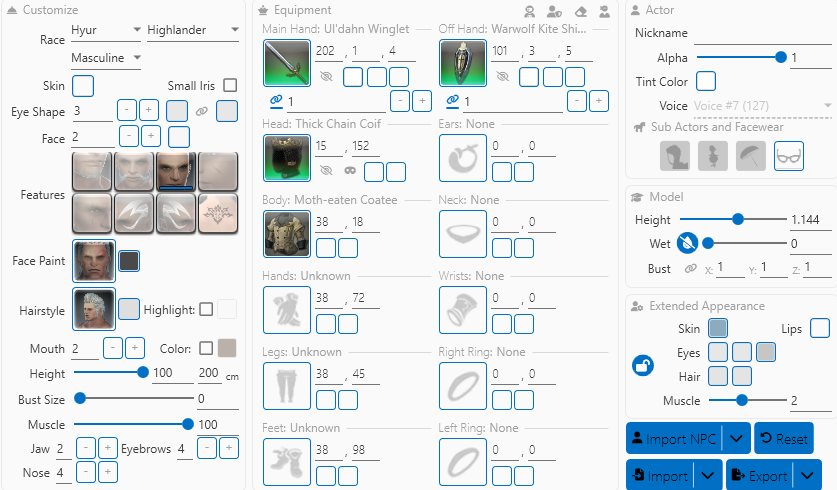Click the first character icon left of shield-person icon
The image size is (837, 490).
point(530,11)
